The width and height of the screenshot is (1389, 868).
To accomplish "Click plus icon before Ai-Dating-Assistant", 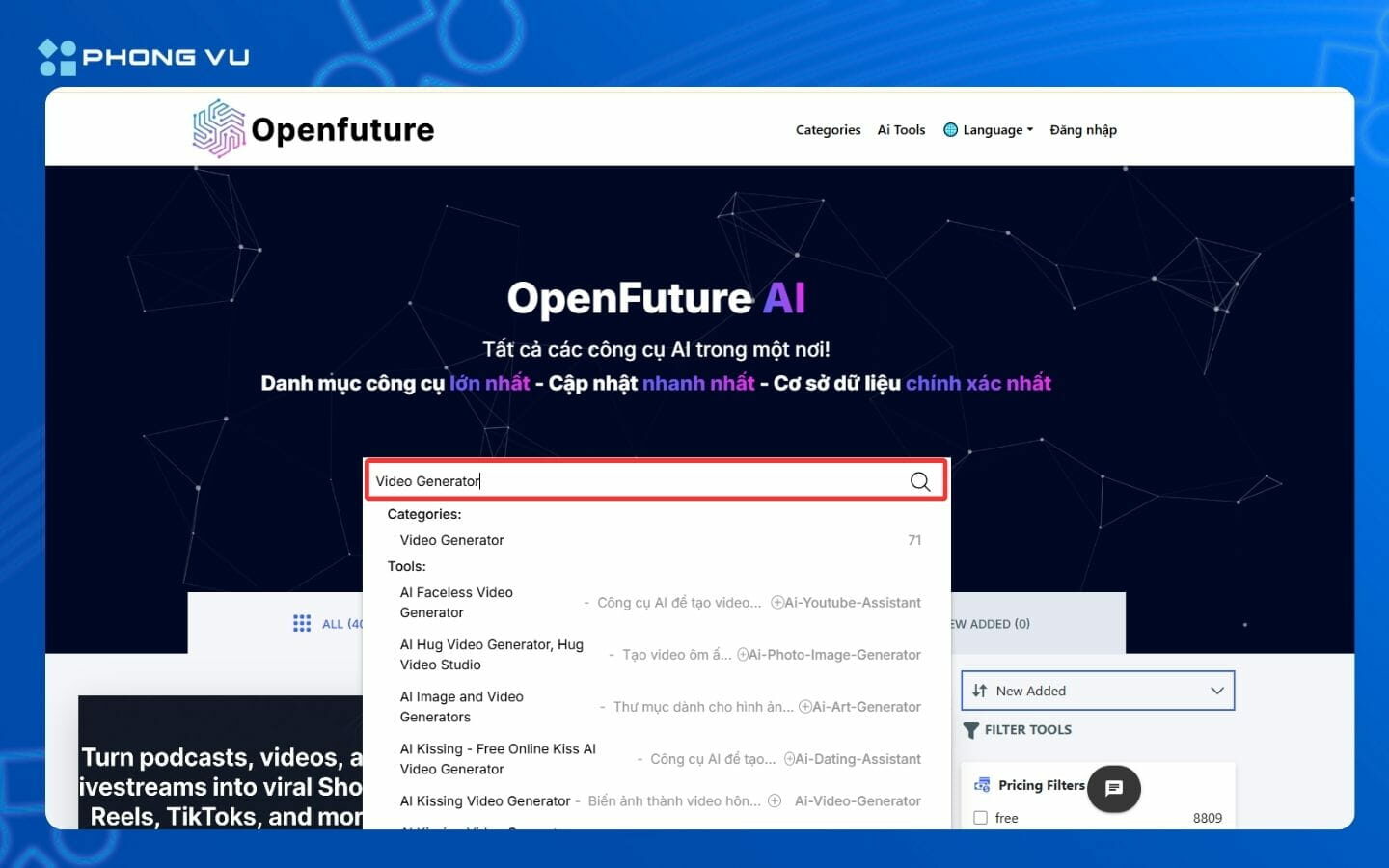I will point(789,759).
